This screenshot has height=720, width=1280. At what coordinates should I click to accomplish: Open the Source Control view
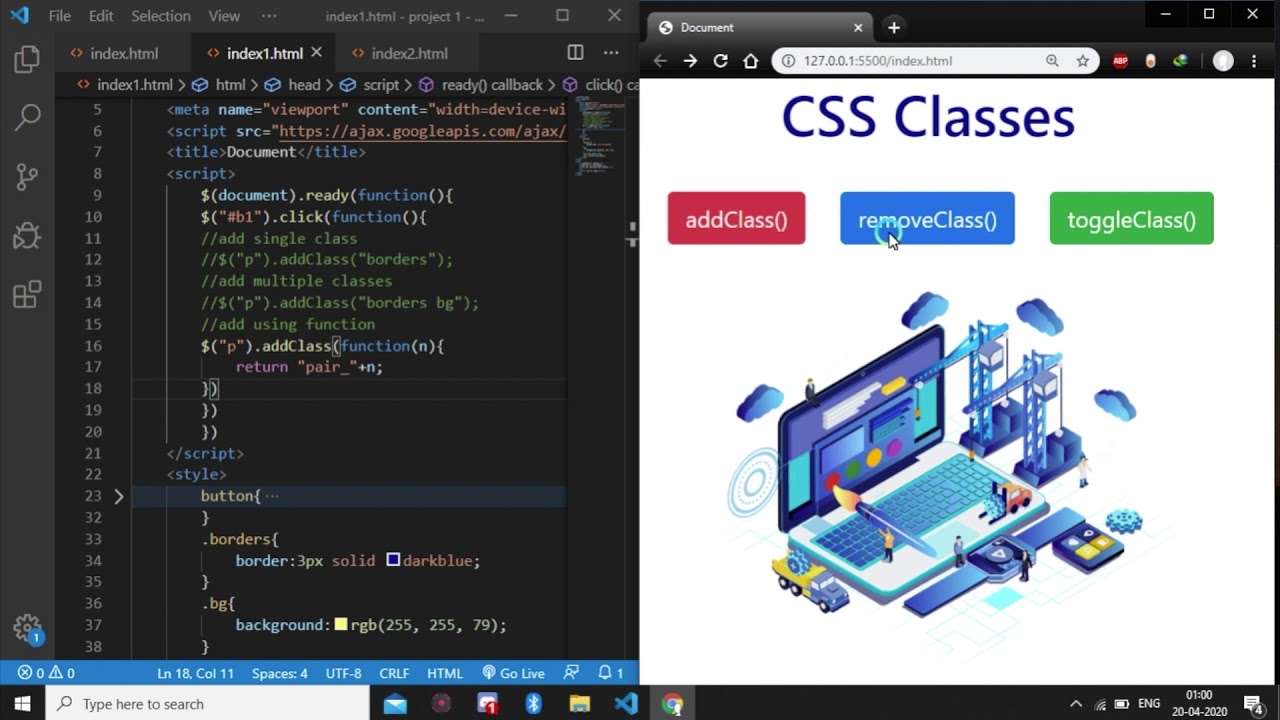(27, 177)
